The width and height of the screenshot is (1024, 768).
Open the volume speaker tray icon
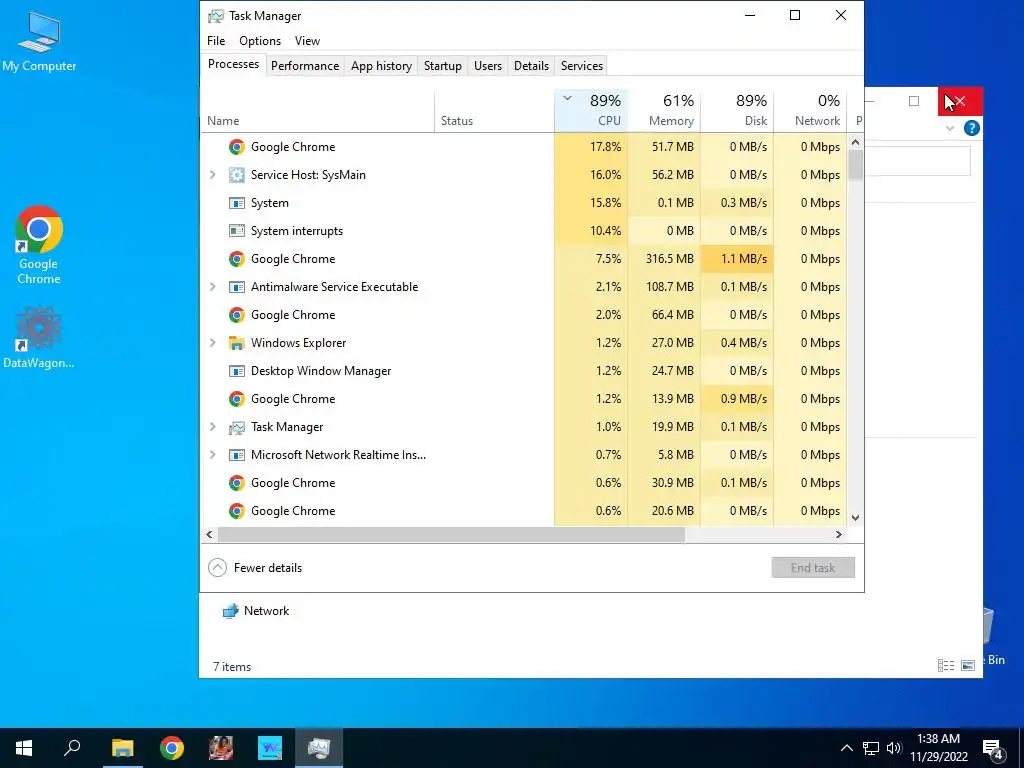tap(893, 748)
